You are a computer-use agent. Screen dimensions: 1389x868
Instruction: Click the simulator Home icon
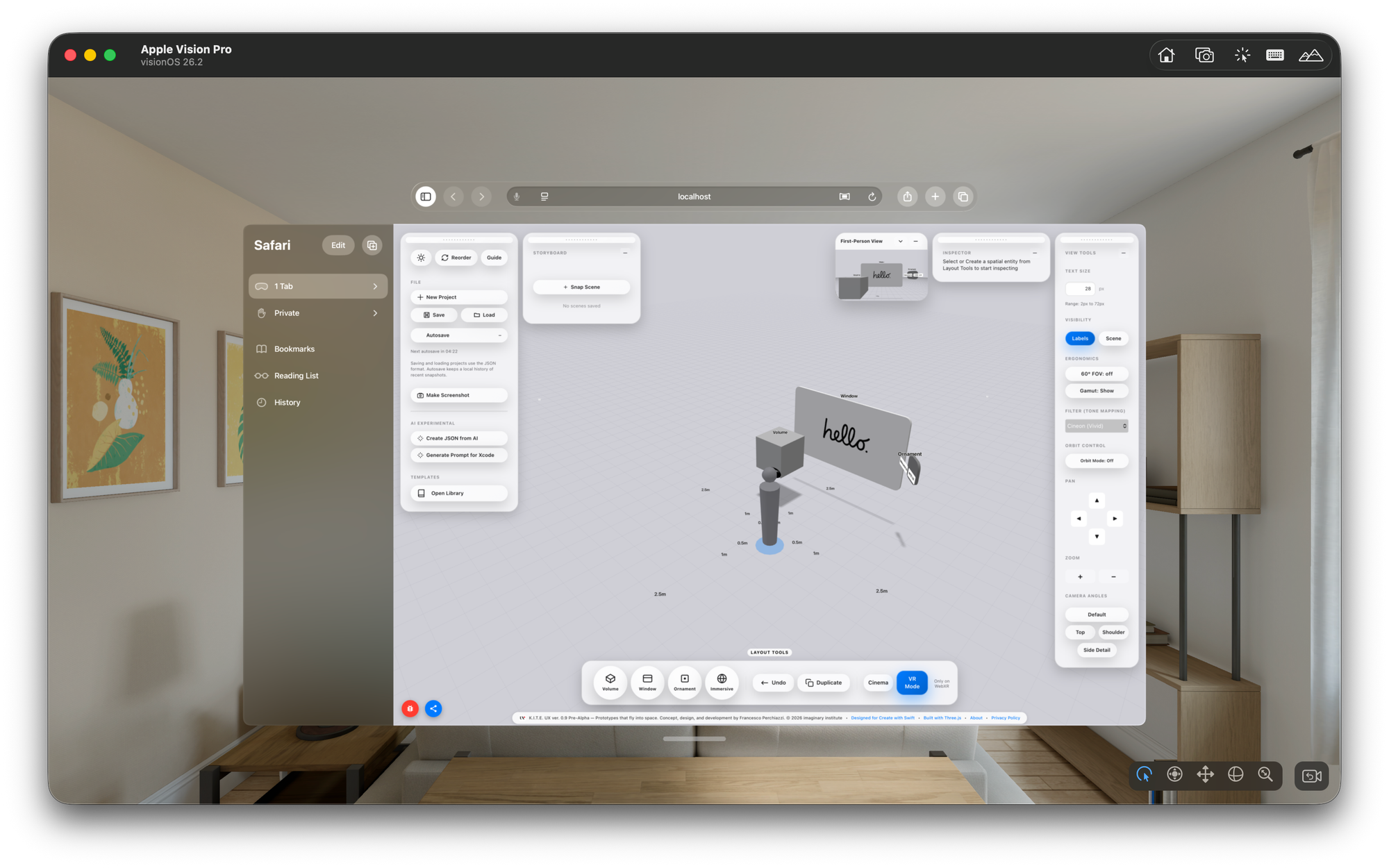point(1166,56)
